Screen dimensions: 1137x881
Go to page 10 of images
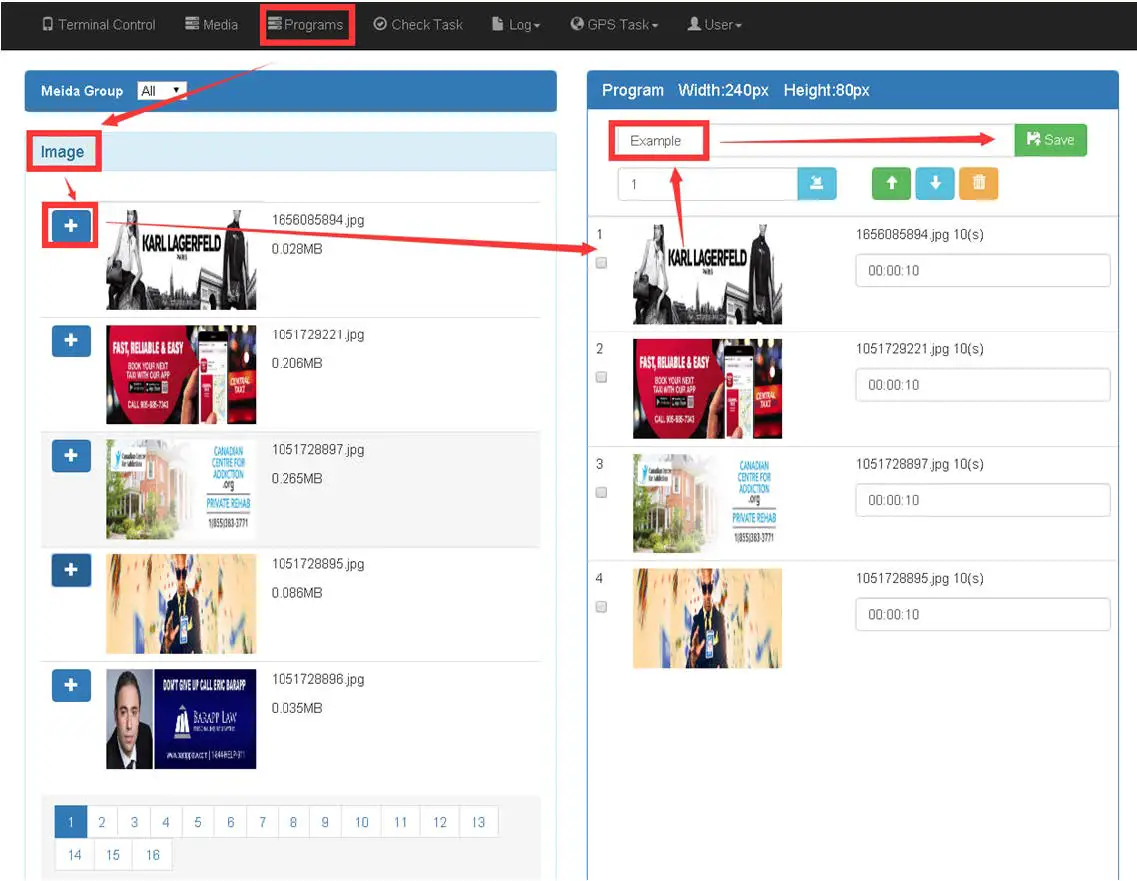click(362, 822)
